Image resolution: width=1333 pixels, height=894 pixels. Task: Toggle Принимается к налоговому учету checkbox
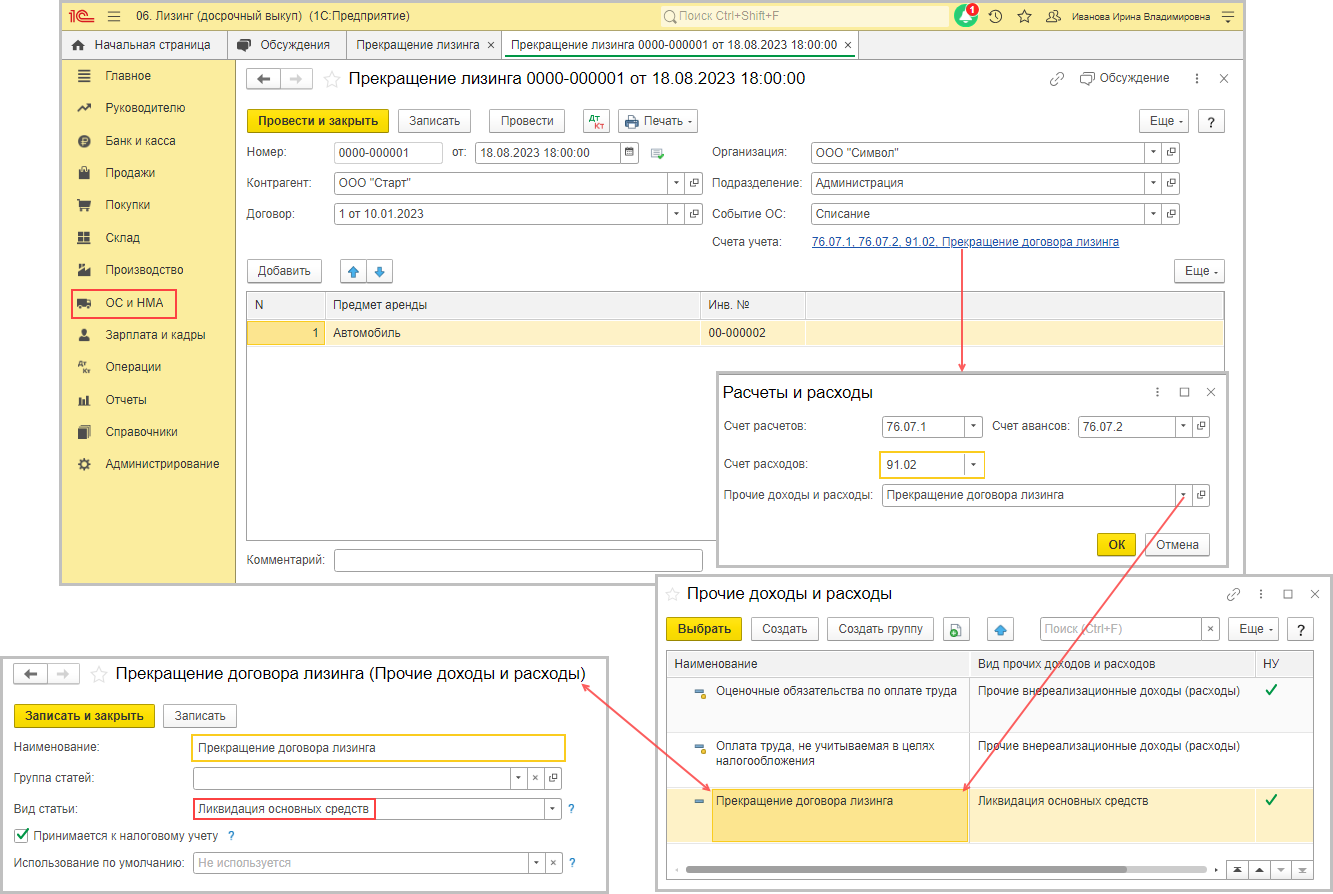click(x=22, y=835)
